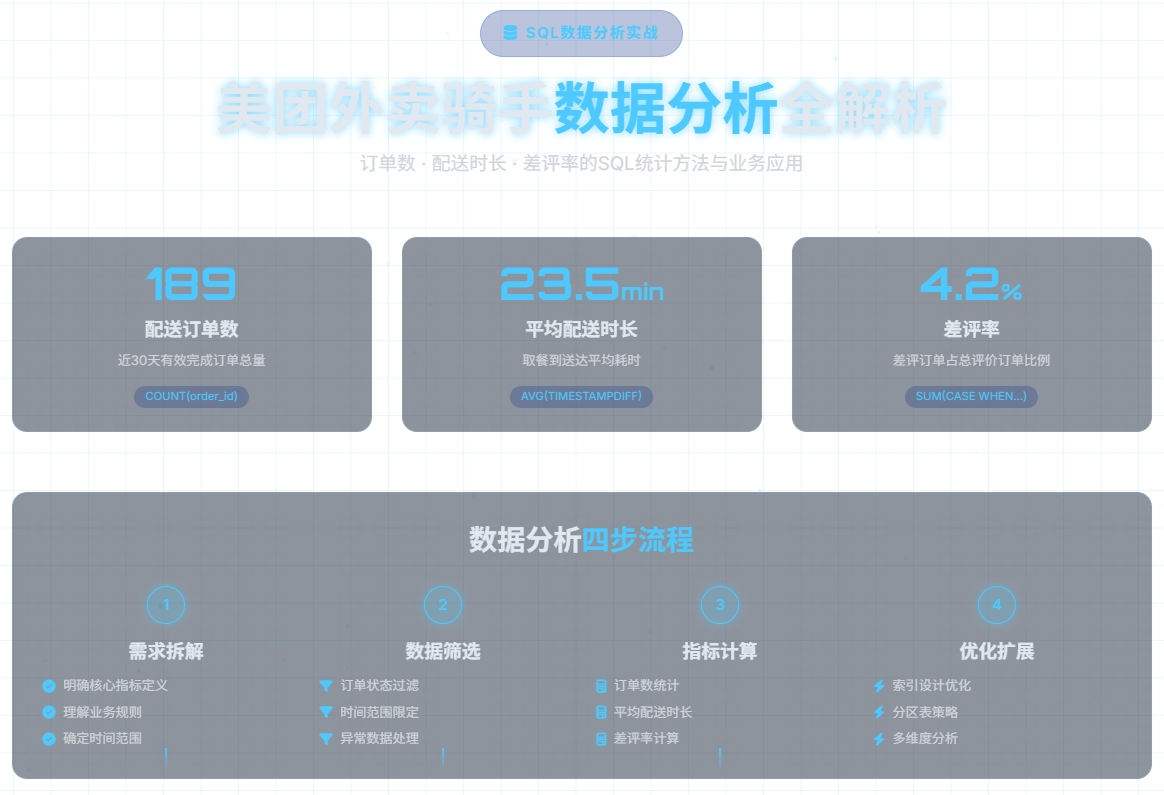Click the lightning icon beside 多维度分析
1164x795 pixels.
(x=879, y=739)
